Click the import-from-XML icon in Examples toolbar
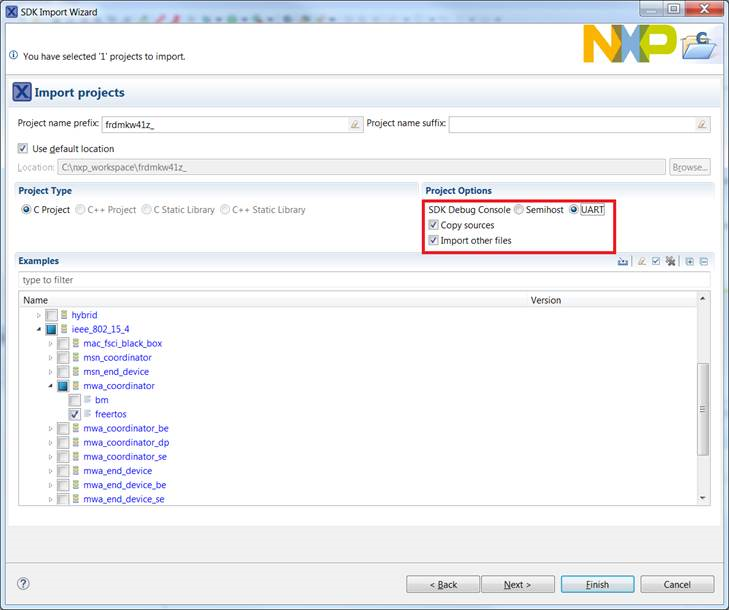729x610 pixels. 623,262
